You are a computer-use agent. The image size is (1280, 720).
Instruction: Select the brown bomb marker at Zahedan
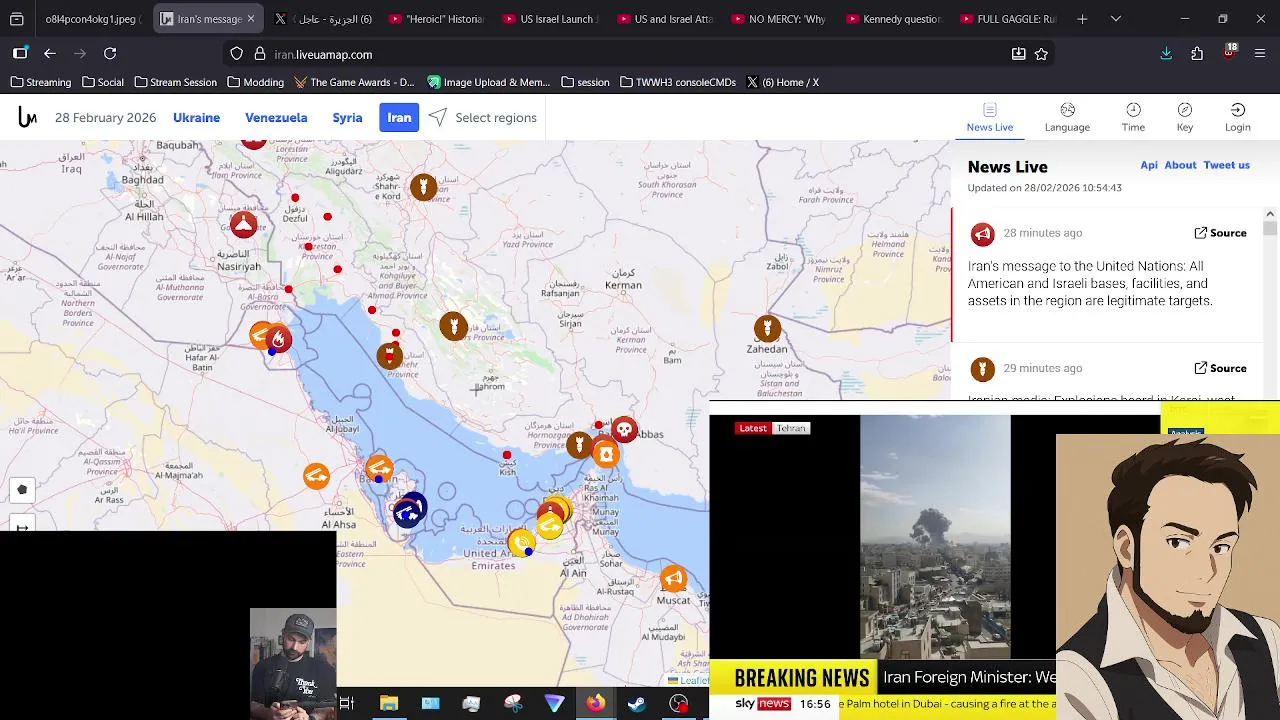[x=767, y=328]
